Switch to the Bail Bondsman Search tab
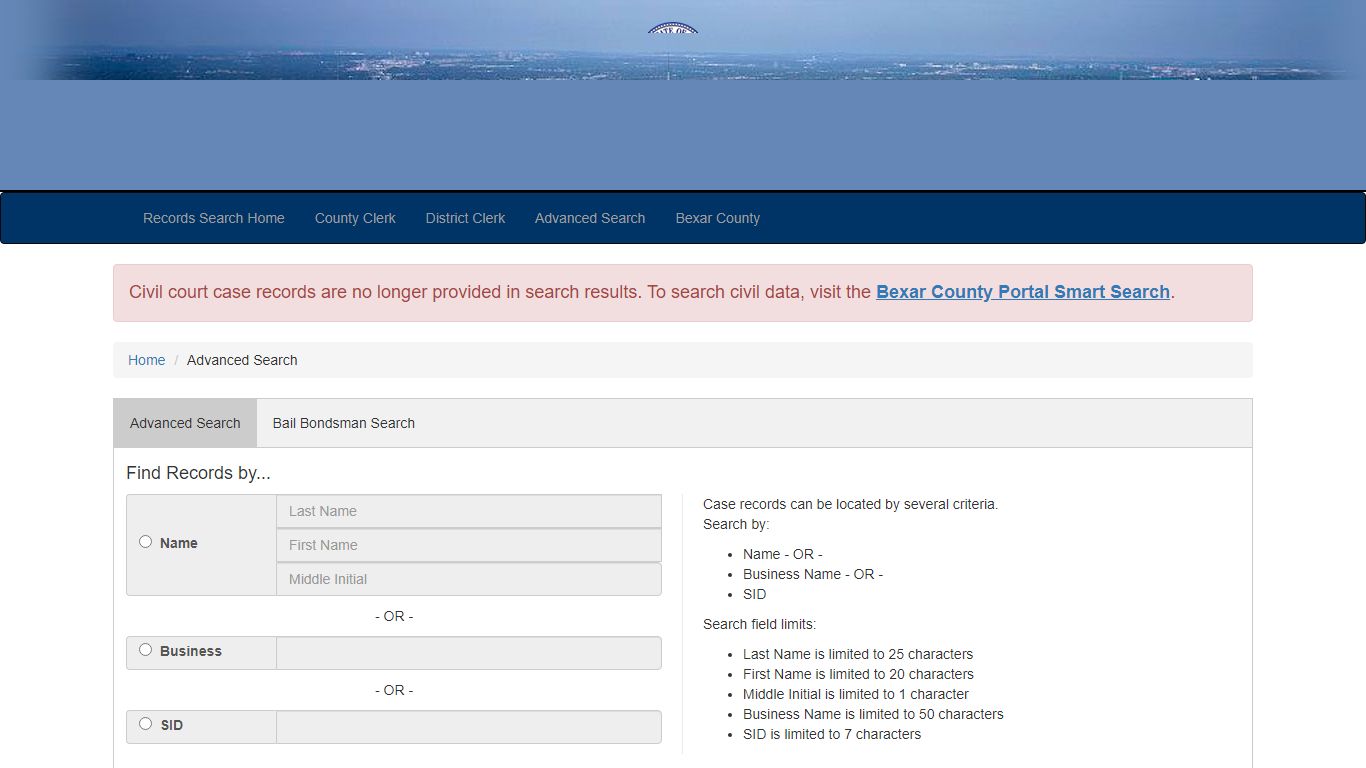 pyautogui.click(x=344, y=423)
